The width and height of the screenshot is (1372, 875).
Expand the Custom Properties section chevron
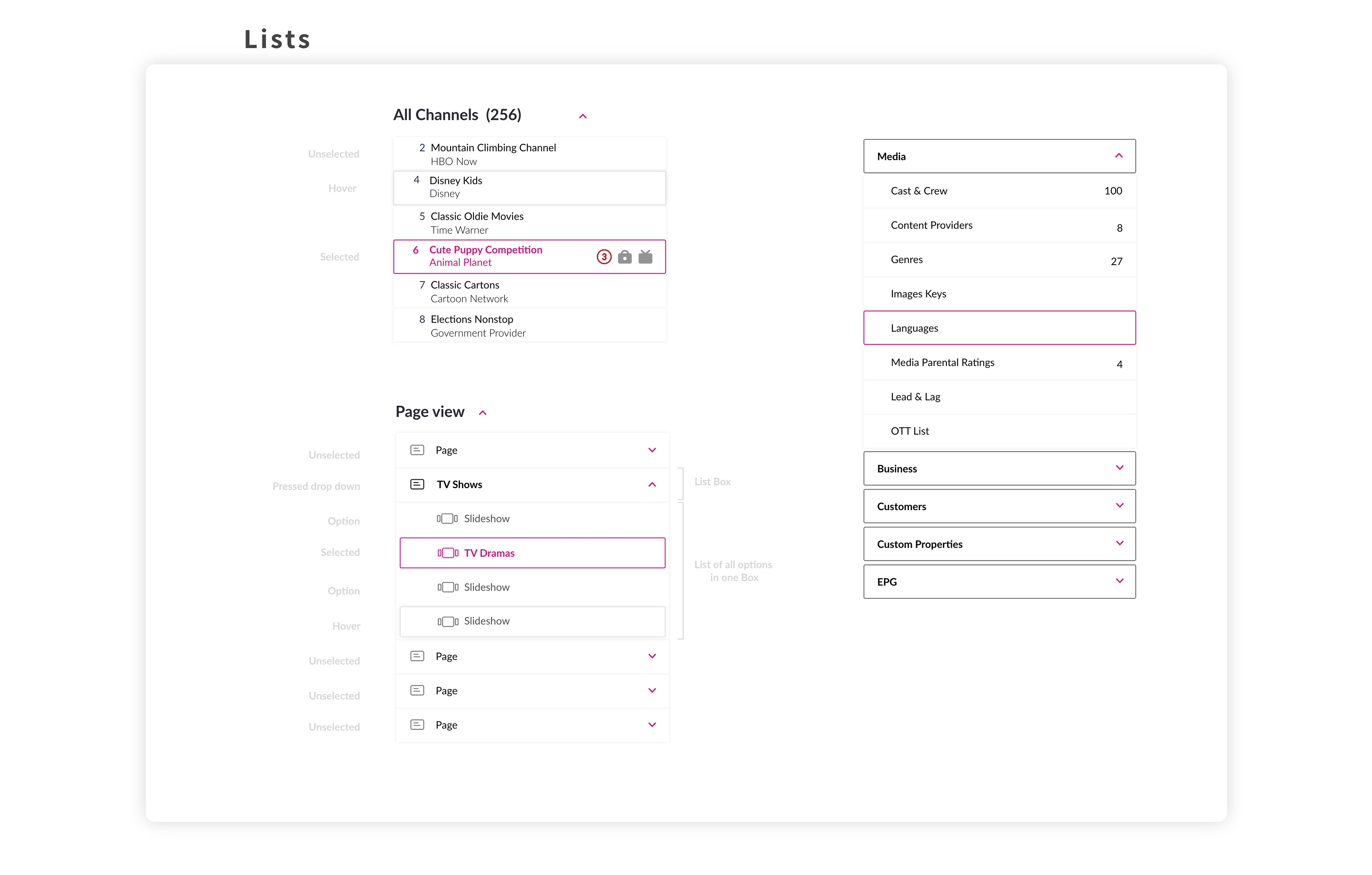[1119, 543]
